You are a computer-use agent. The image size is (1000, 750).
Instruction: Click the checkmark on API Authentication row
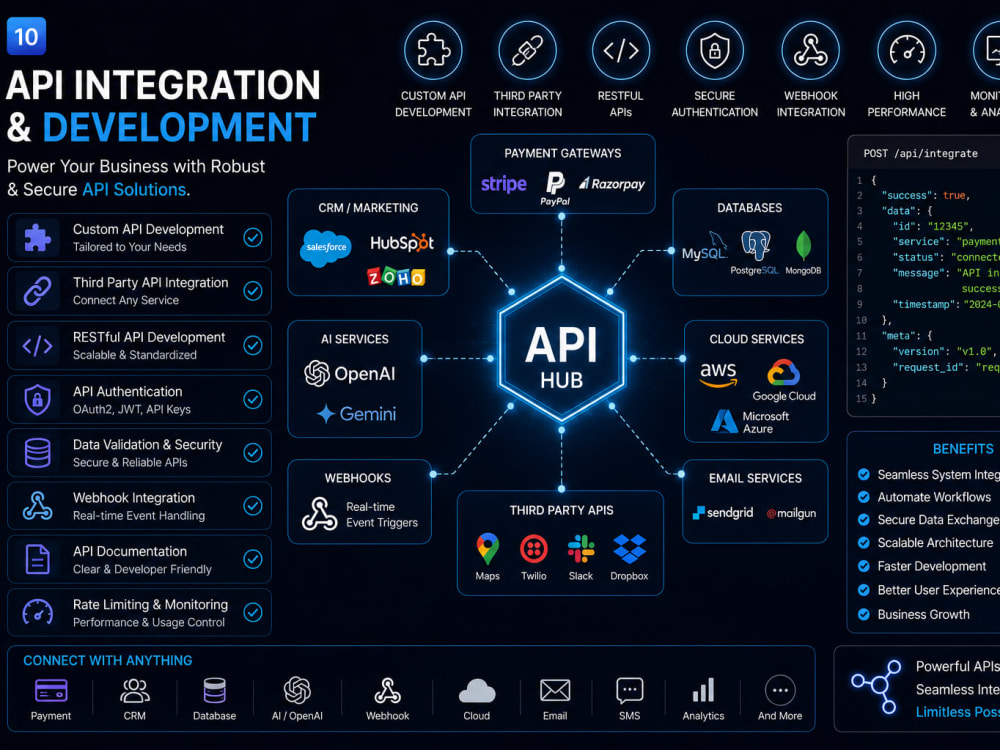[253, 399]
